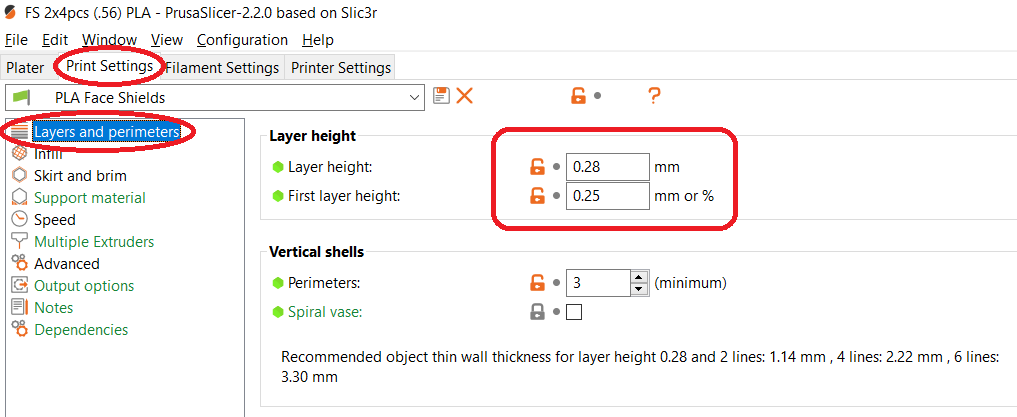Click the grey lock icon beside Spiral vase
The image size is (1017, 417).
point(537,312)
